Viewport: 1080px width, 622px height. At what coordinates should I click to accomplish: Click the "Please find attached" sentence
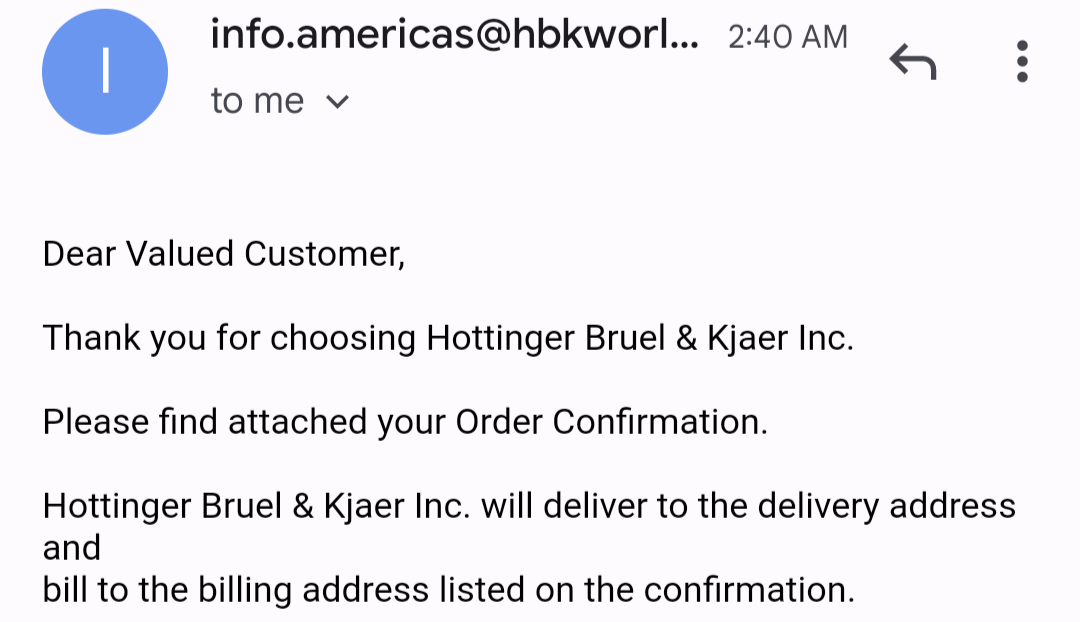405,422
